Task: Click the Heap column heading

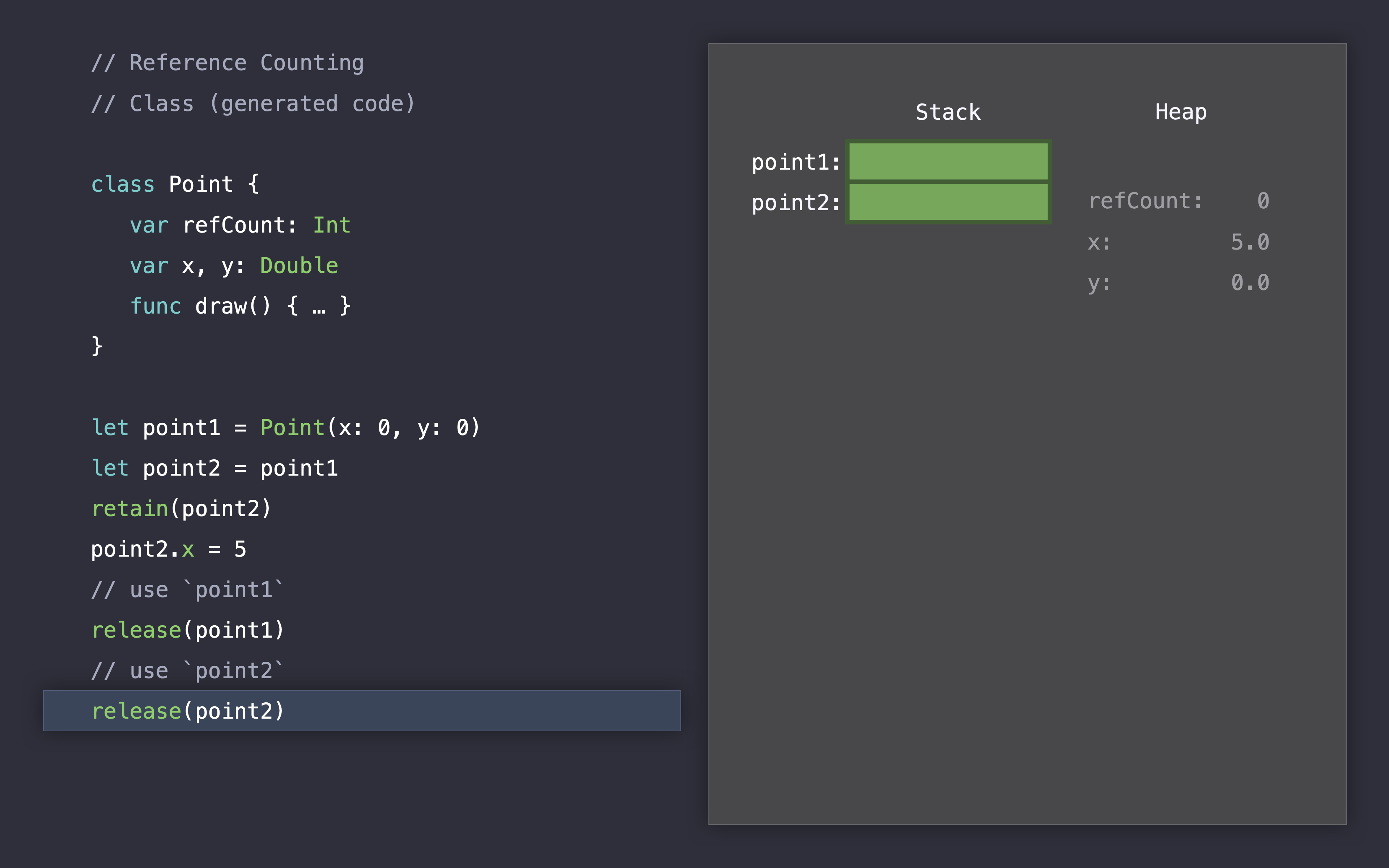Action: click(1180, 112)
